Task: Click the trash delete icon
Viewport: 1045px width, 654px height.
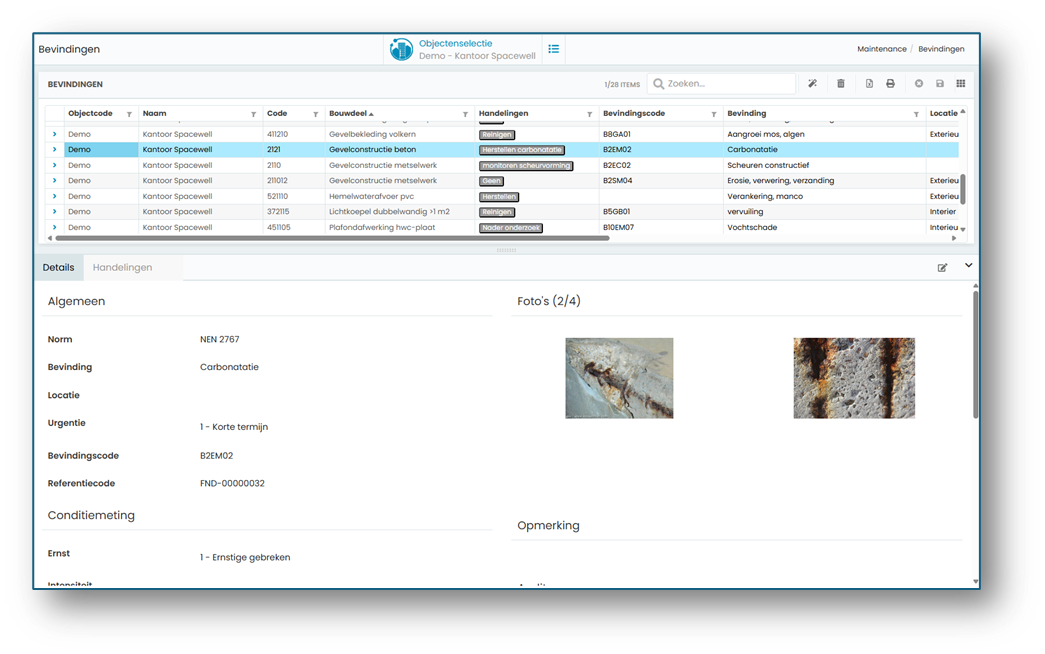Action: [x=841, y=84]
